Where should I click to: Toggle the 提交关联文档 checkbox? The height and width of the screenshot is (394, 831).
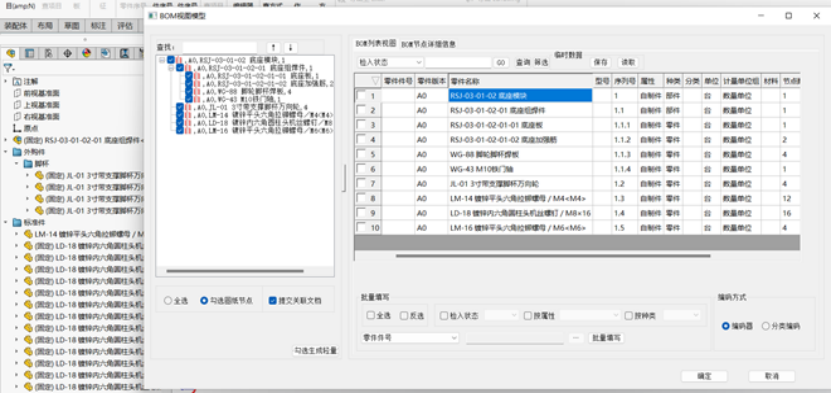coord(273,301)
